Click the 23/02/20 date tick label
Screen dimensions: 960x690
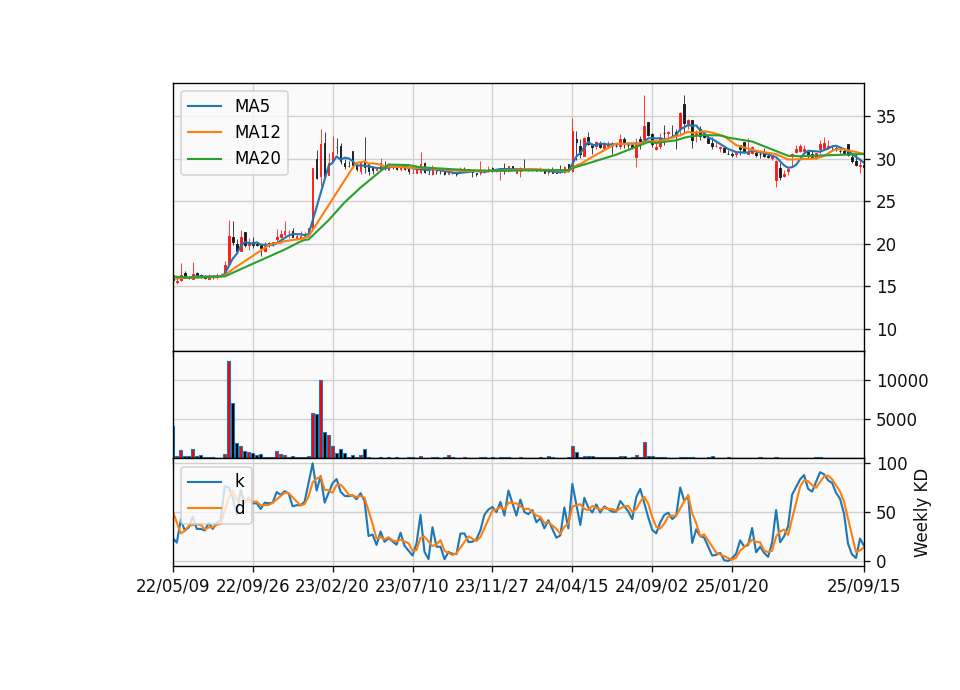(x=332, y=586)
